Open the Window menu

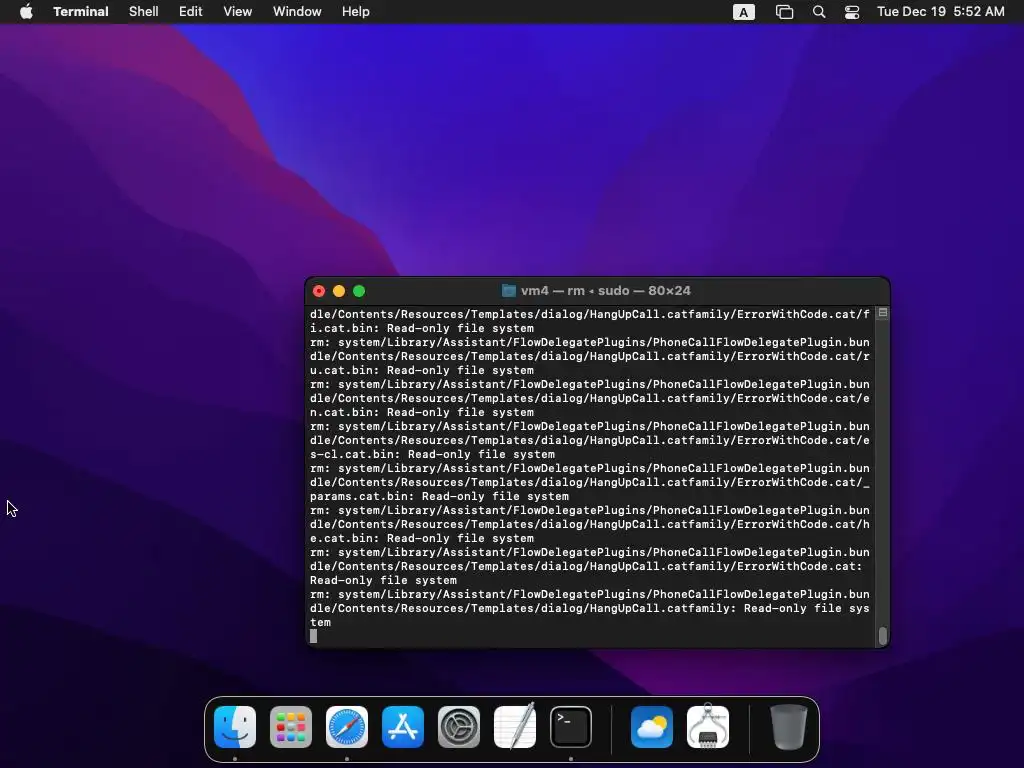point(297,12)
